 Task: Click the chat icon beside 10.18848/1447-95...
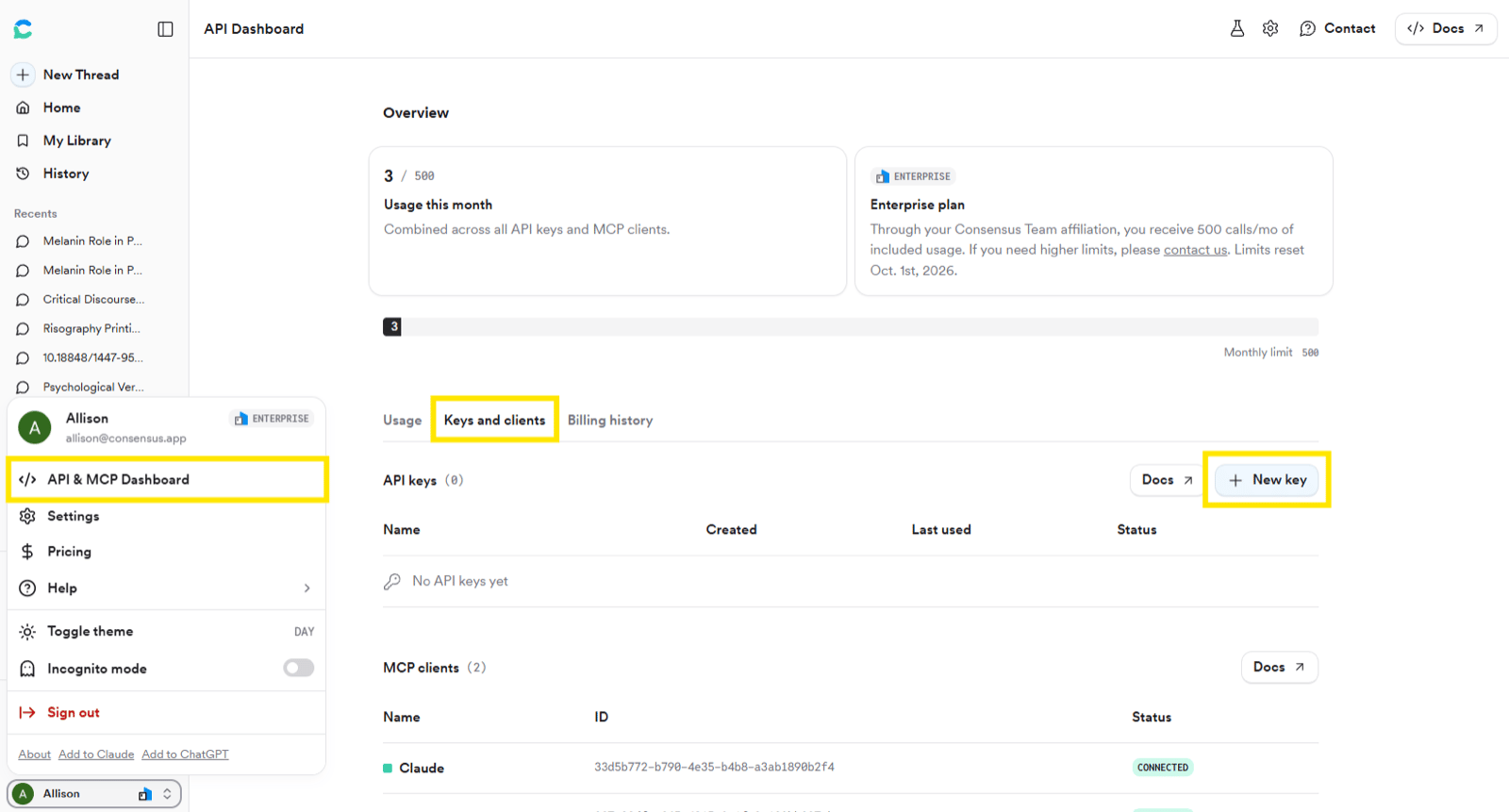tap(23, 358)
